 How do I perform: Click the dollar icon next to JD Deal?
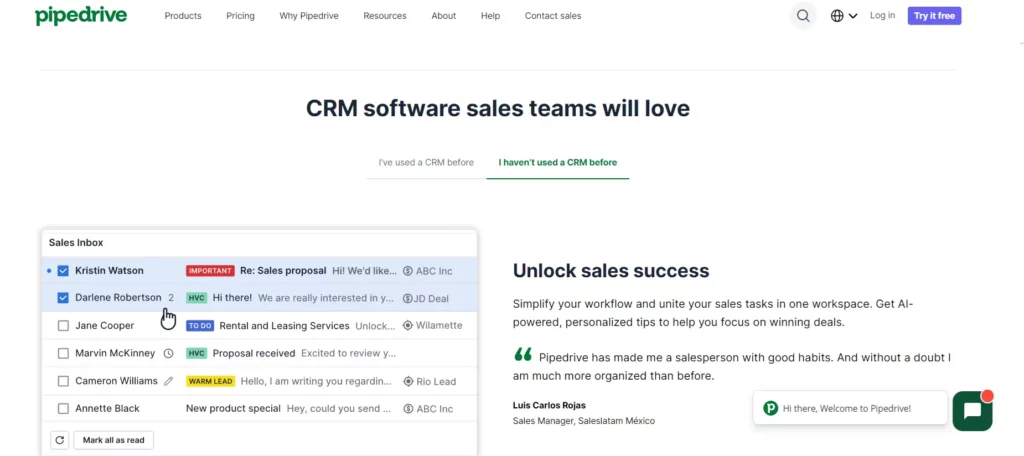[x=408, y=299]
